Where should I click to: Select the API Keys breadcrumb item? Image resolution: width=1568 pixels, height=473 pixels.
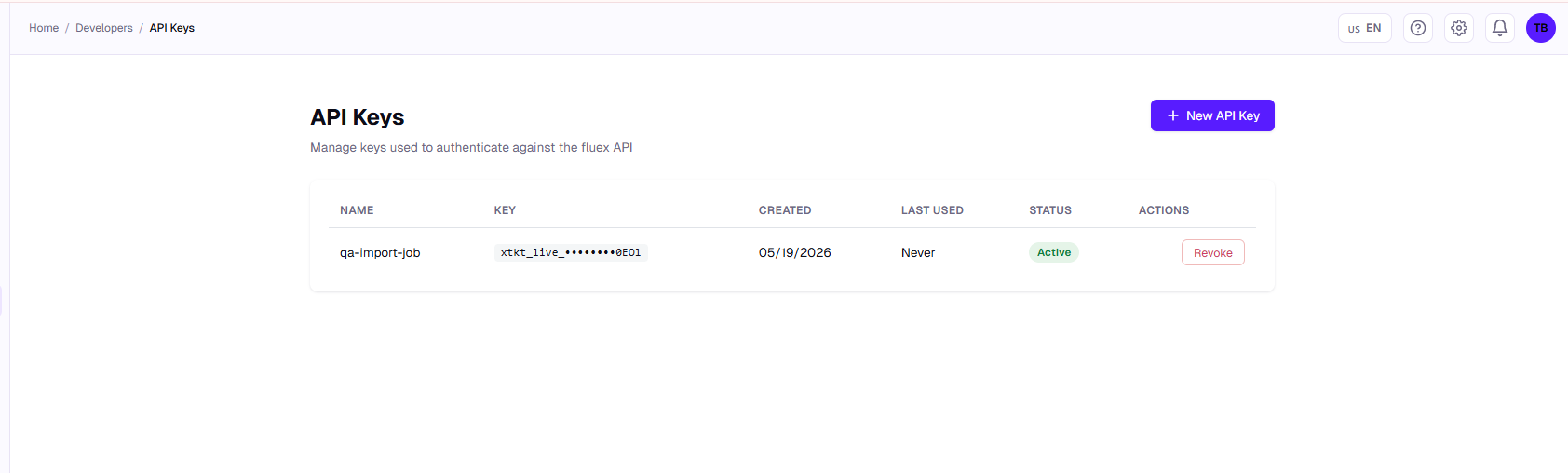coord(172,28)
